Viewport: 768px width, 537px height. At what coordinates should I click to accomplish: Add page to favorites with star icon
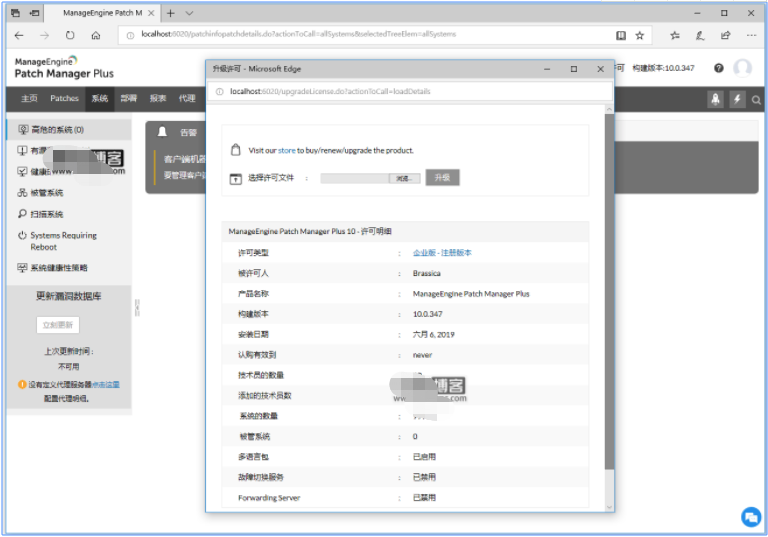(x=640, y=35)
